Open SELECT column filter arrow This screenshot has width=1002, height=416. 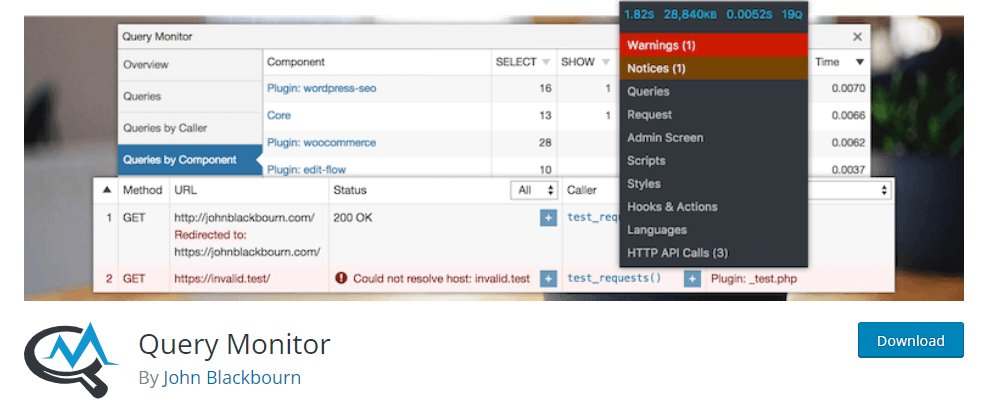pyautogui.click(x=546, y=63)
